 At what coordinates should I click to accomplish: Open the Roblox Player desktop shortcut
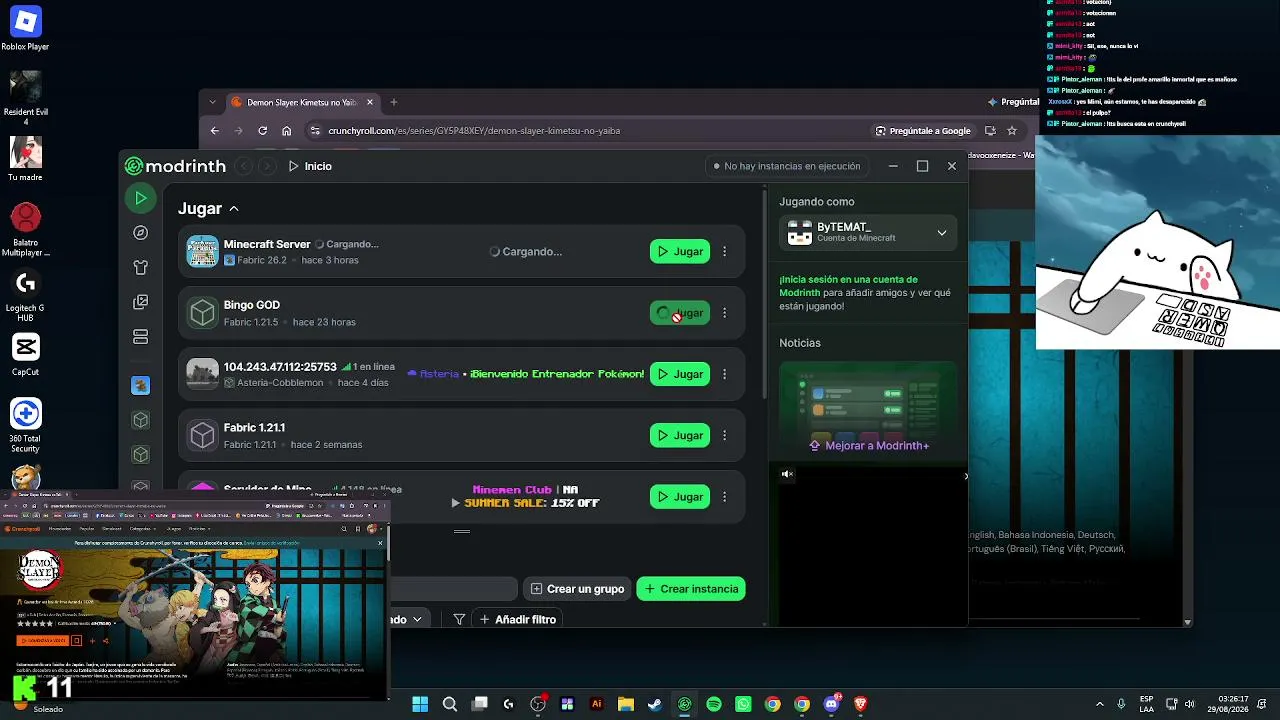(x=25, y=29)
